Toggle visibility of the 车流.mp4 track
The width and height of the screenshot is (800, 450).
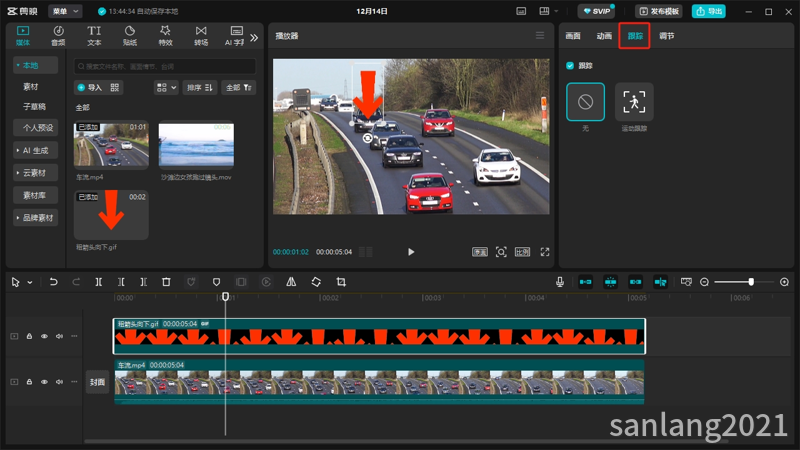tap(44, 382)
